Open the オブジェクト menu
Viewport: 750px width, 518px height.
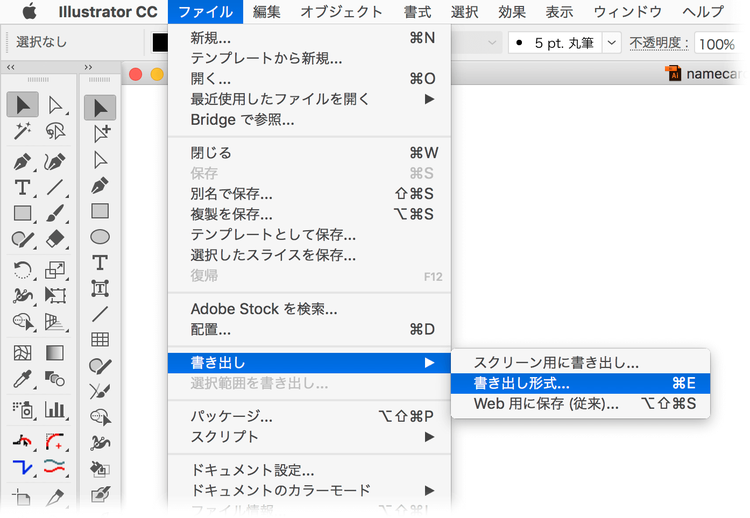[342, 11]
